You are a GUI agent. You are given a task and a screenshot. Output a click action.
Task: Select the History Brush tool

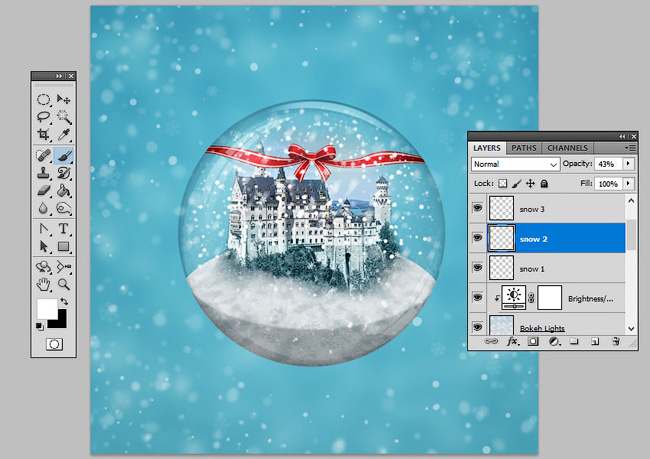63,173
